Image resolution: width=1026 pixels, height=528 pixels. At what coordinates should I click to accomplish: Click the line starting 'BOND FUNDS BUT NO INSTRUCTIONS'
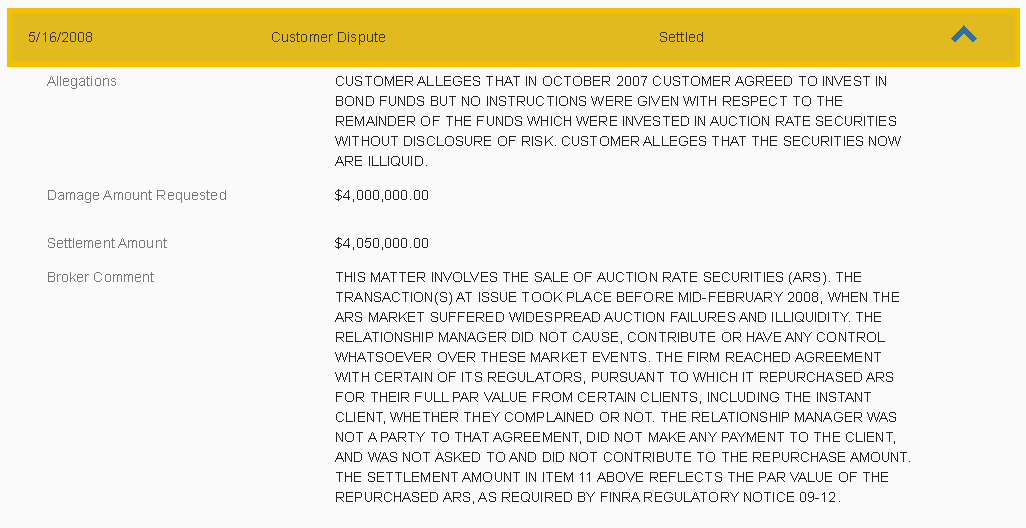[x=588, y=101]
